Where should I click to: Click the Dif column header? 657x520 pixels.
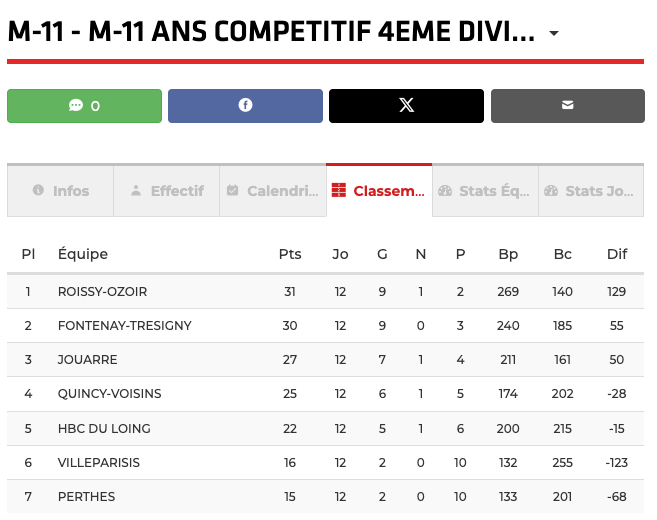pos(617,254)
